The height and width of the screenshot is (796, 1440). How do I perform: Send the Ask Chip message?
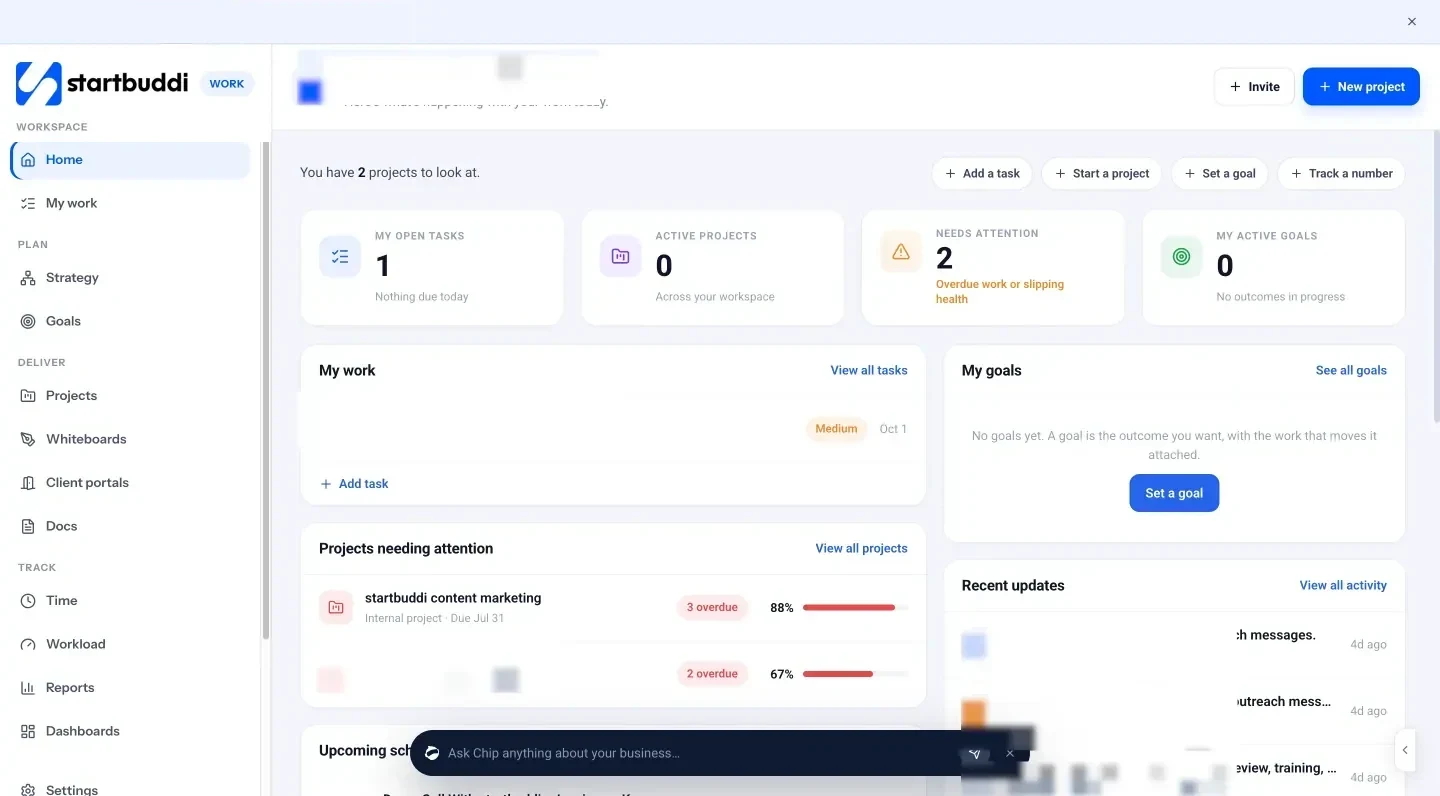(975, 753)
